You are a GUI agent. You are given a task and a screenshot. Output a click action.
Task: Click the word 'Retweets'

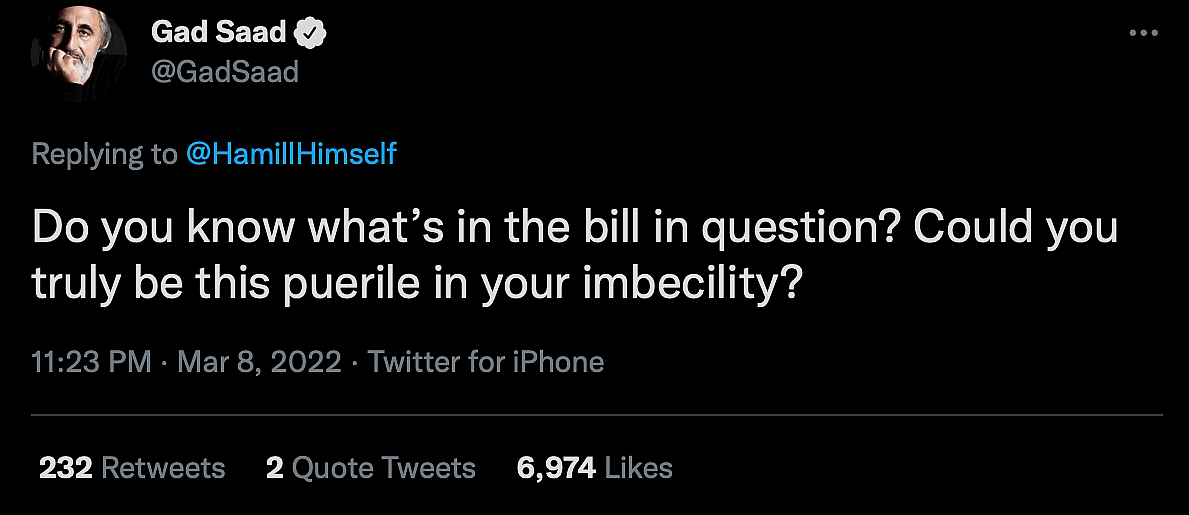click(163, 467)
